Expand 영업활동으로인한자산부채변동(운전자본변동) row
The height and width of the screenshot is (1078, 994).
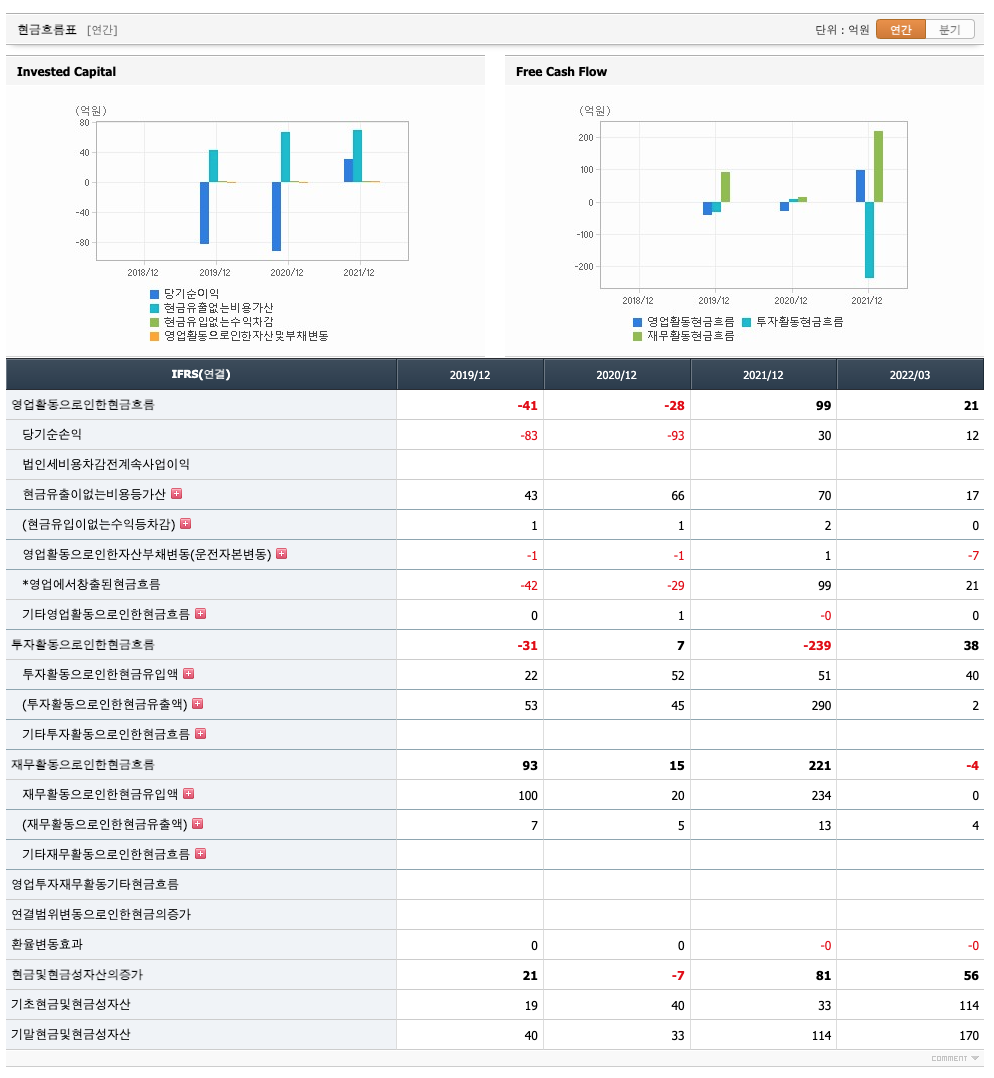tap(281, 553)
